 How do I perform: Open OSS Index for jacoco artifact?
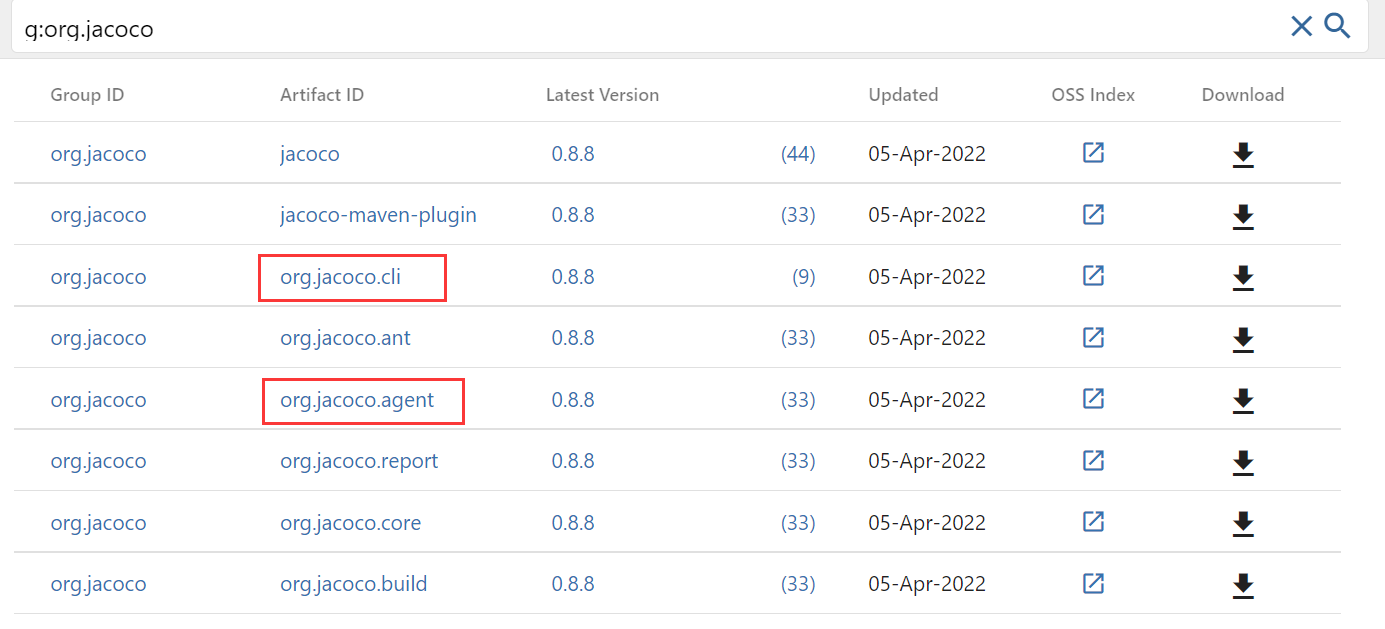point(1093,153)
